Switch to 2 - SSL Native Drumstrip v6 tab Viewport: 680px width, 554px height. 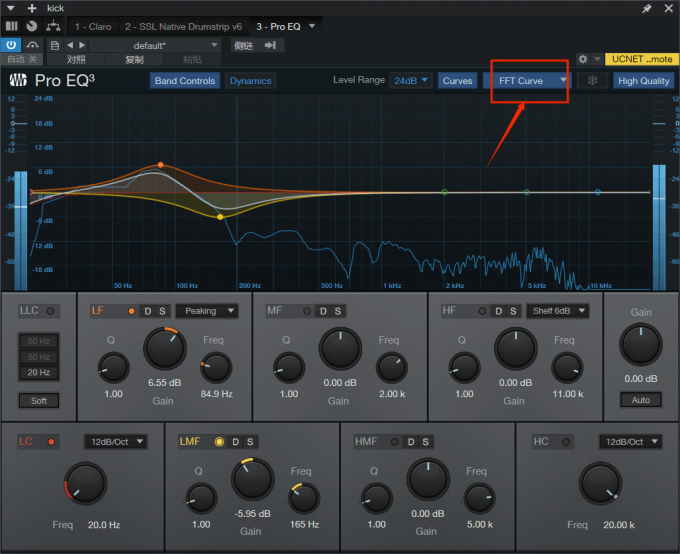pyautogui.click(x=183, y=26)
